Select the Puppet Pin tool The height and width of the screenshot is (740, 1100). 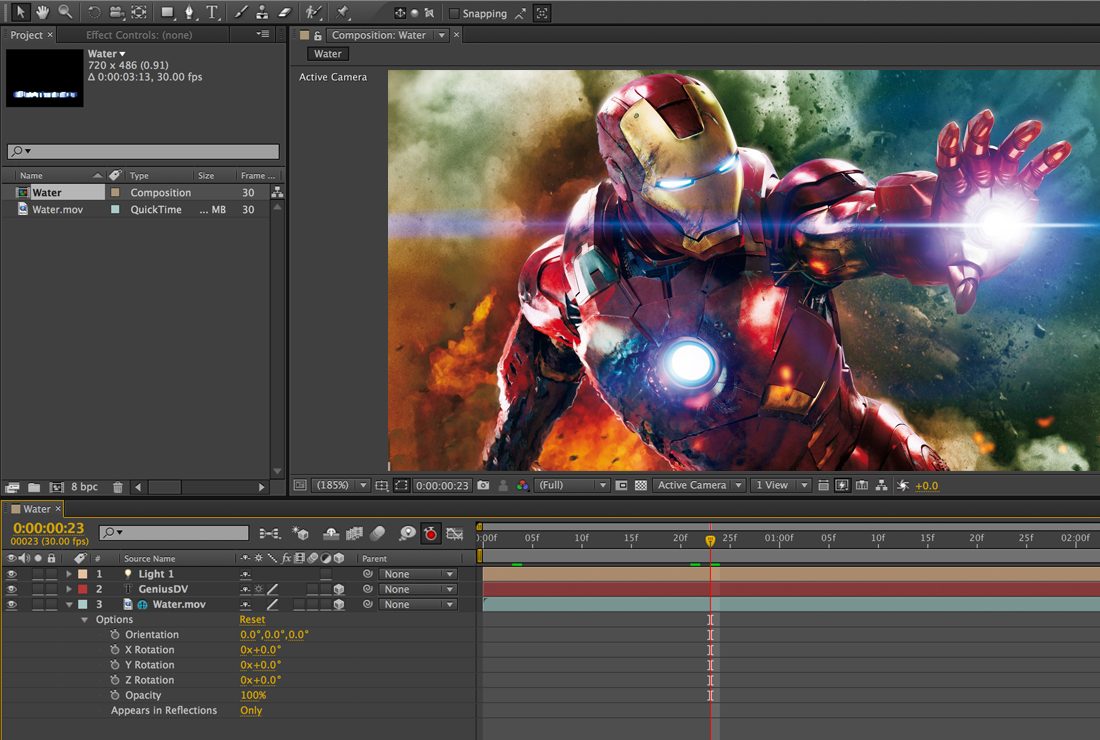pyautogui.click(x=342, y=13)
